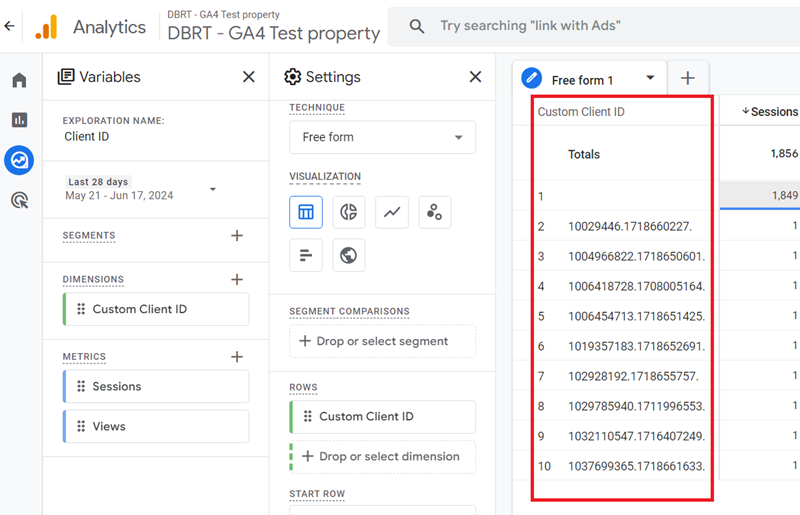The image size is (800, 515).
Task: Select the table visualization
Action: [306, 212]
